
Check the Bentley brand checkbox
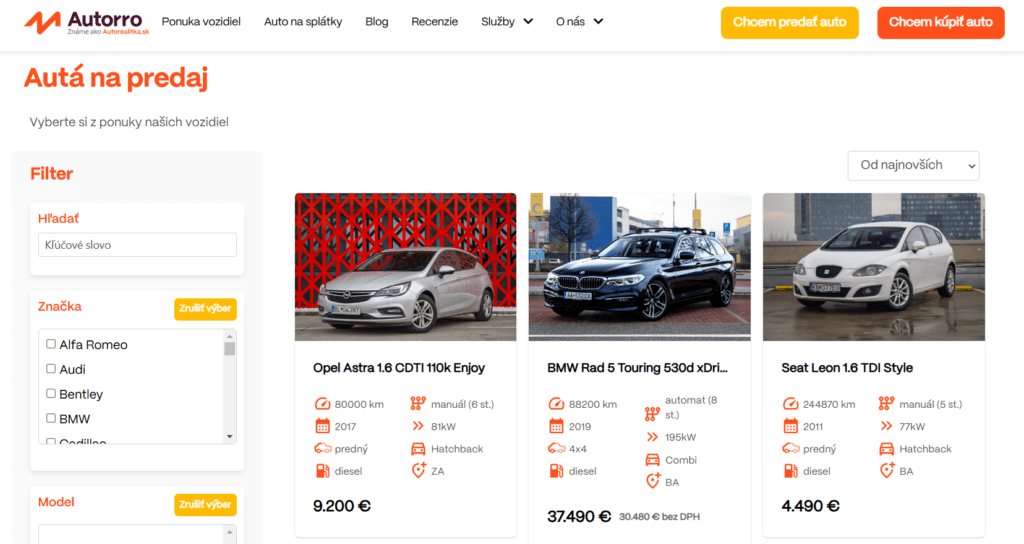[x=51, y=394]
